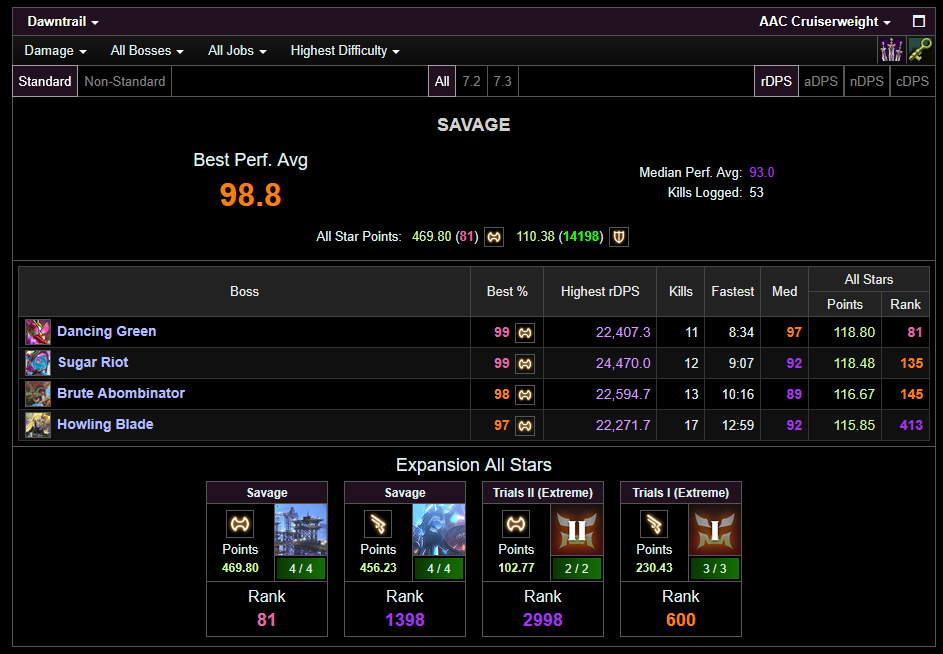Screen dimensions: 943x654
Task: Select the 7.3 patch tab
Action: (503, 81)
